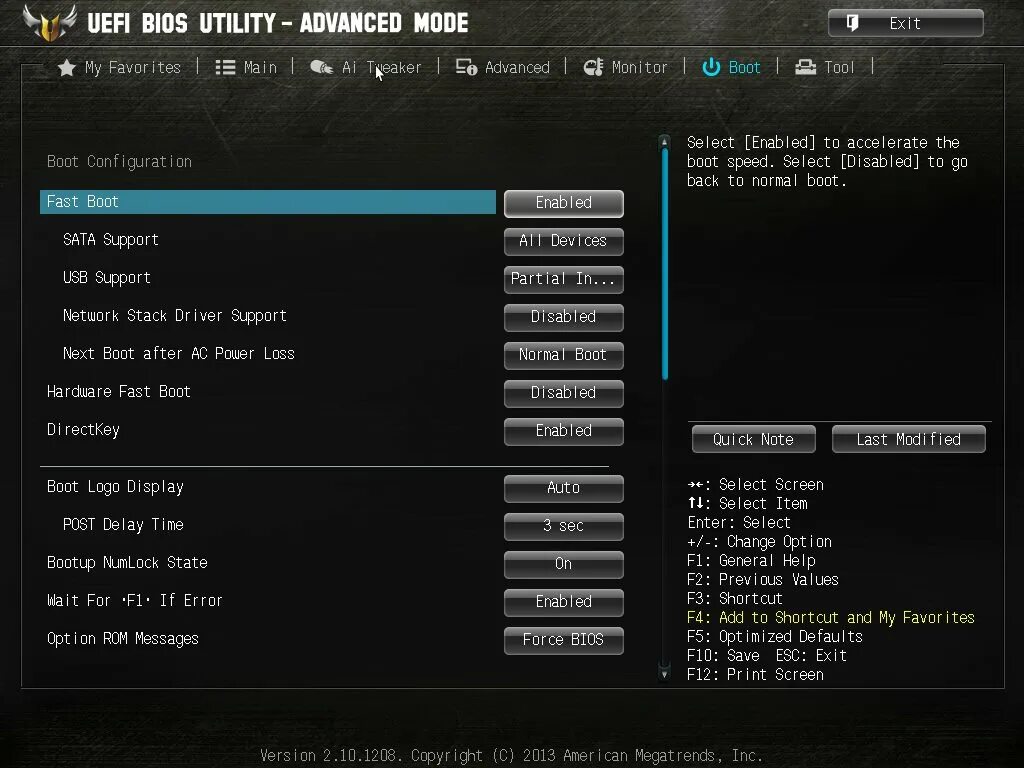
Task: Open the Ai Tweaker tab
Action: (x=381, y=67)
